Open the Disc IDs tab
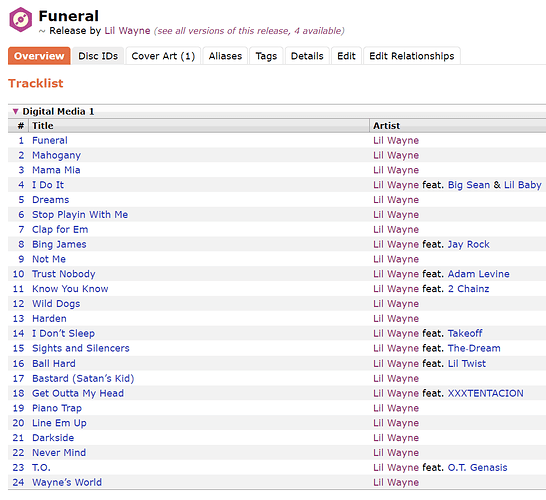 tap(98, 56)
